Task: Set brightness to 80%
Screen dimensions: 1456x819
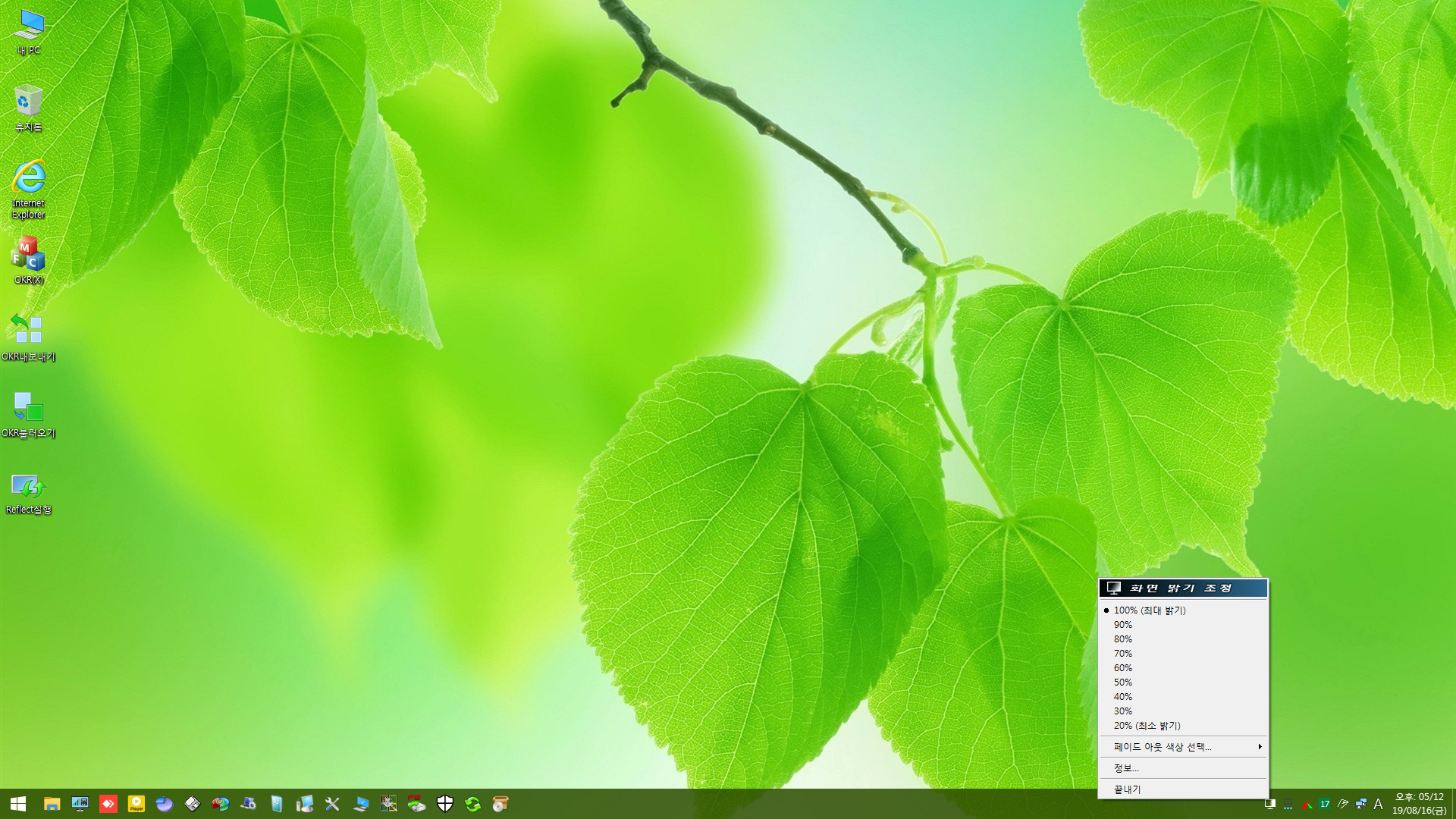Action: click(x=1183, y=639)
